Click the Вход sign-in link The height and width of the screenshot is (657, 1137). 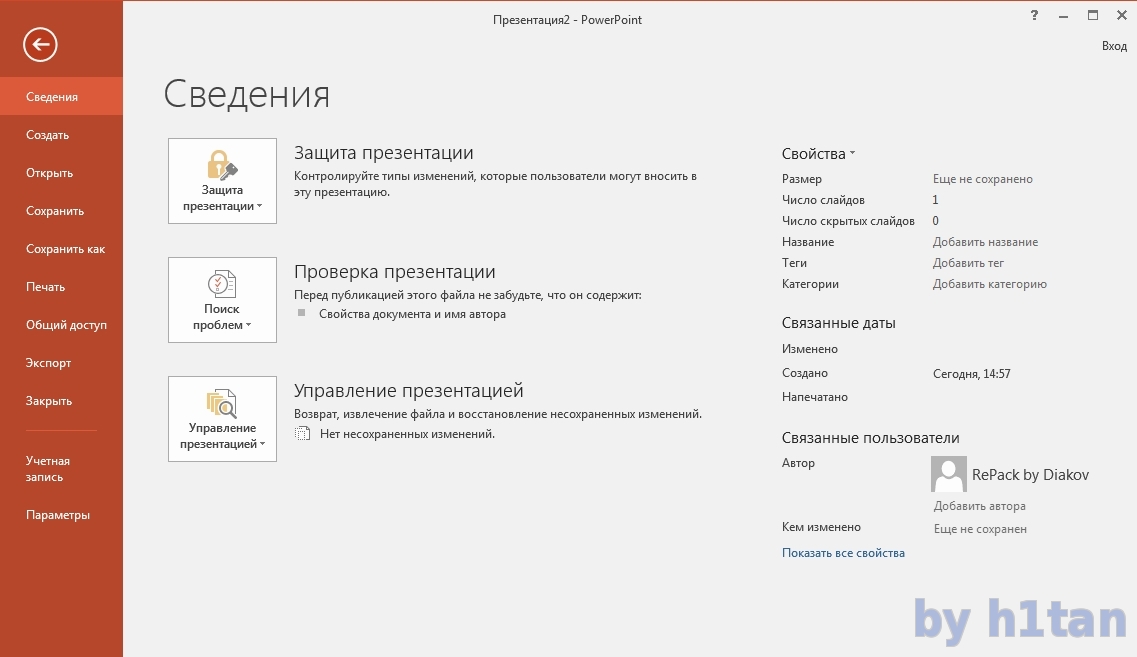coord(1114,46)
